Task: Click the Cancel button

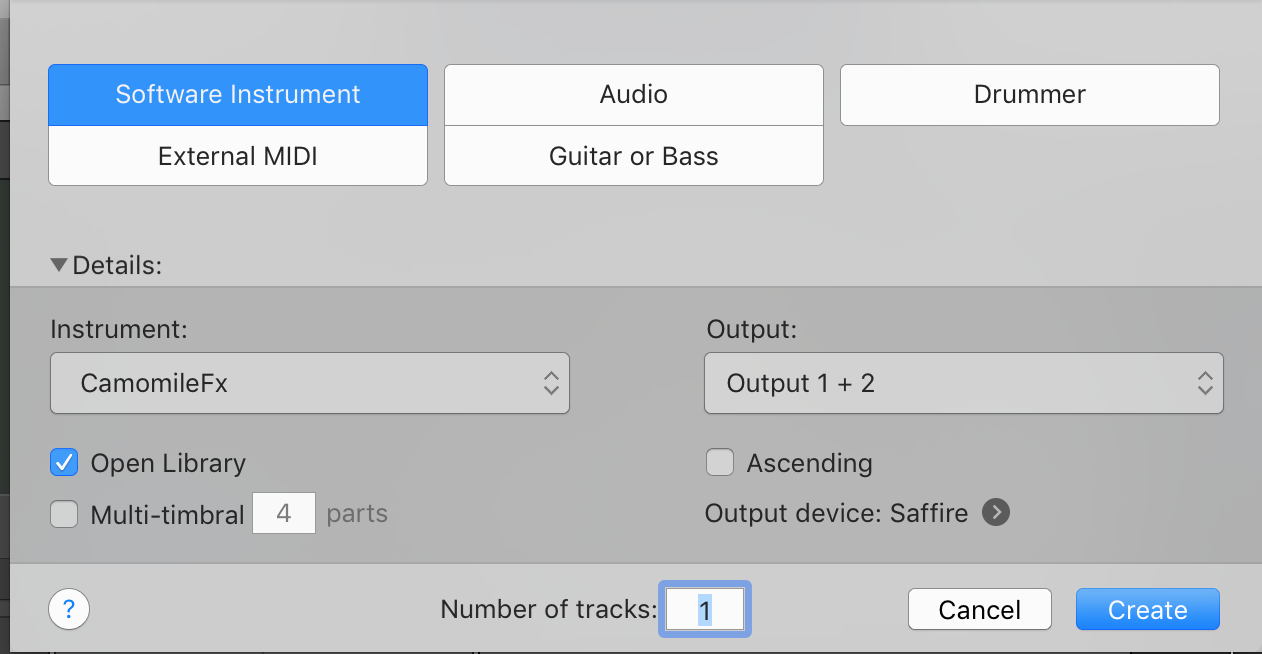Action: pyautogui.click(x=979, y=610)
